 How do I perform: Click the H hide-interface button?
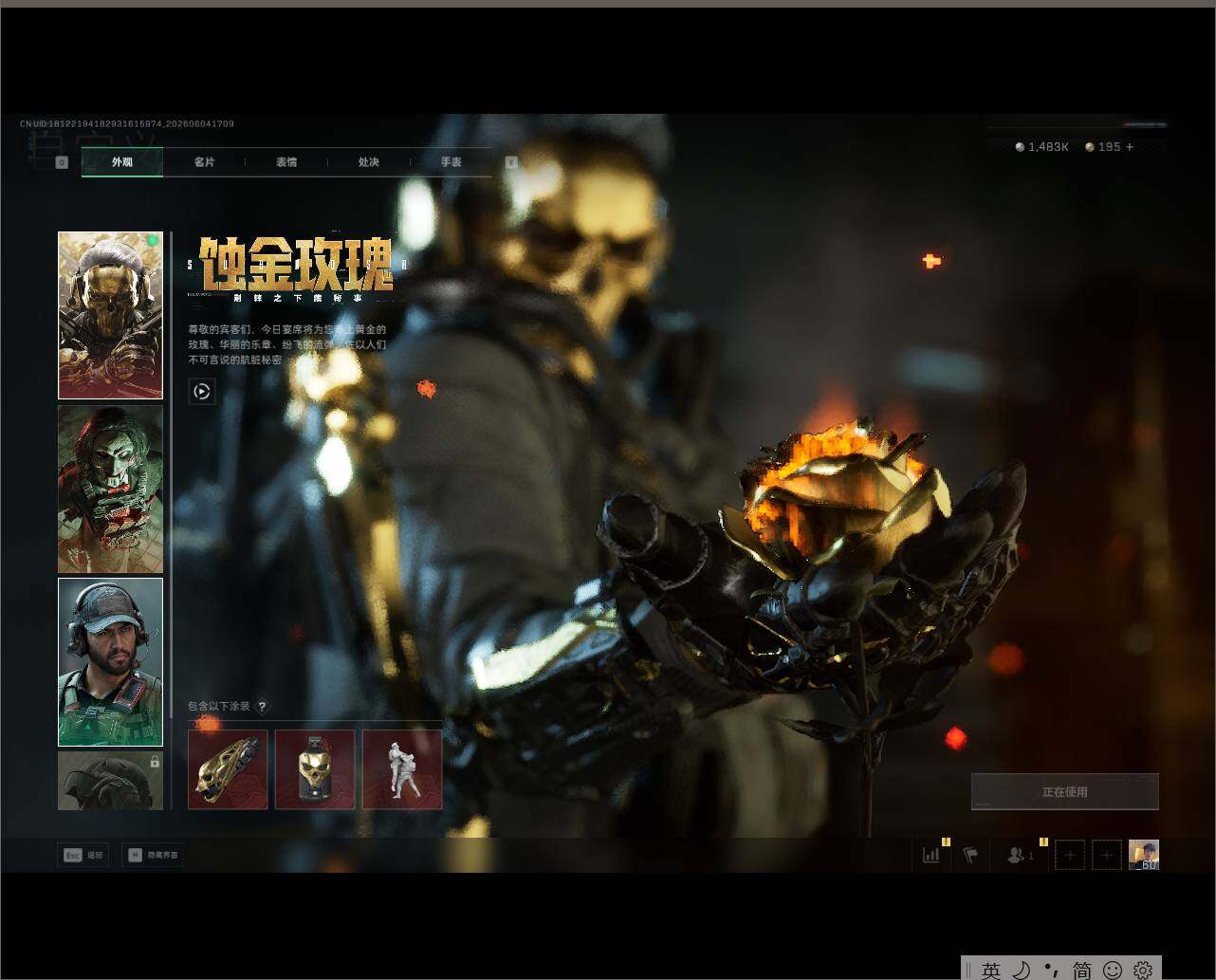click(x=152, y=855)
